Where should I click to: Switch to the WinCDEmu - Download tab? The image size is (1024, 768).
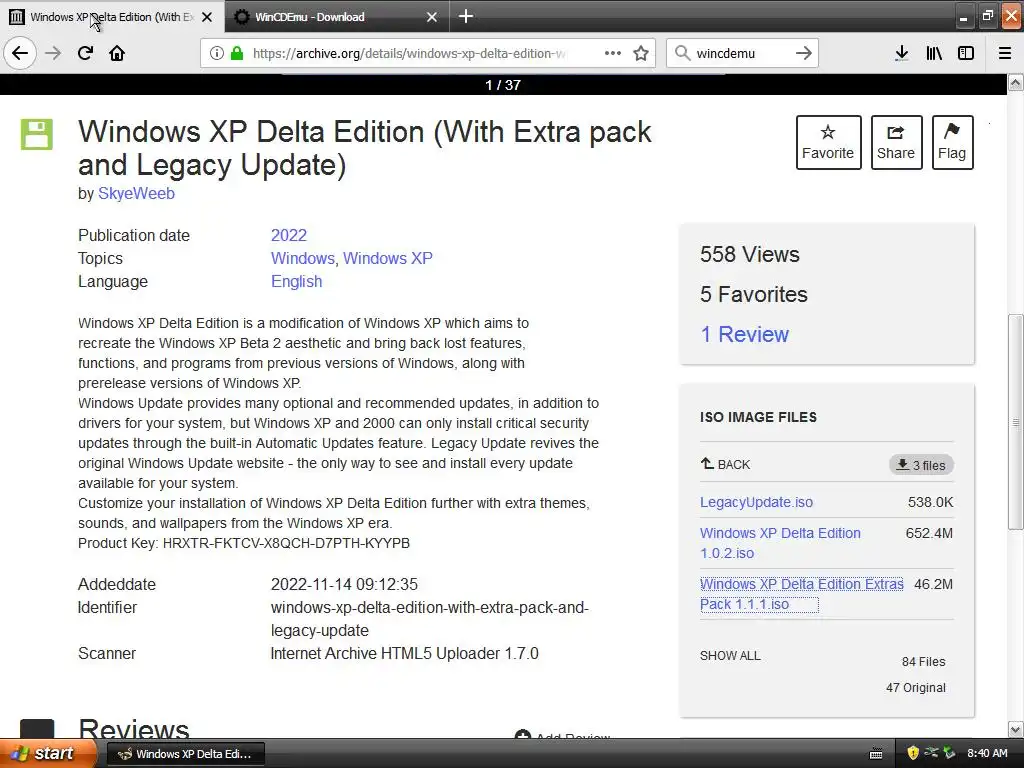click(x=336, y=17)
